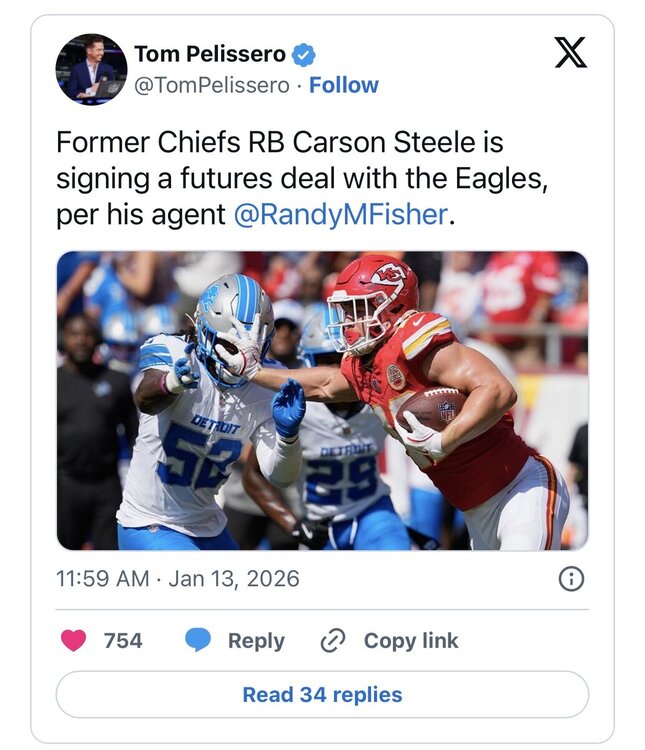Open the football game photo
Viewport: 645px width, 750px height.
point(322,400)
